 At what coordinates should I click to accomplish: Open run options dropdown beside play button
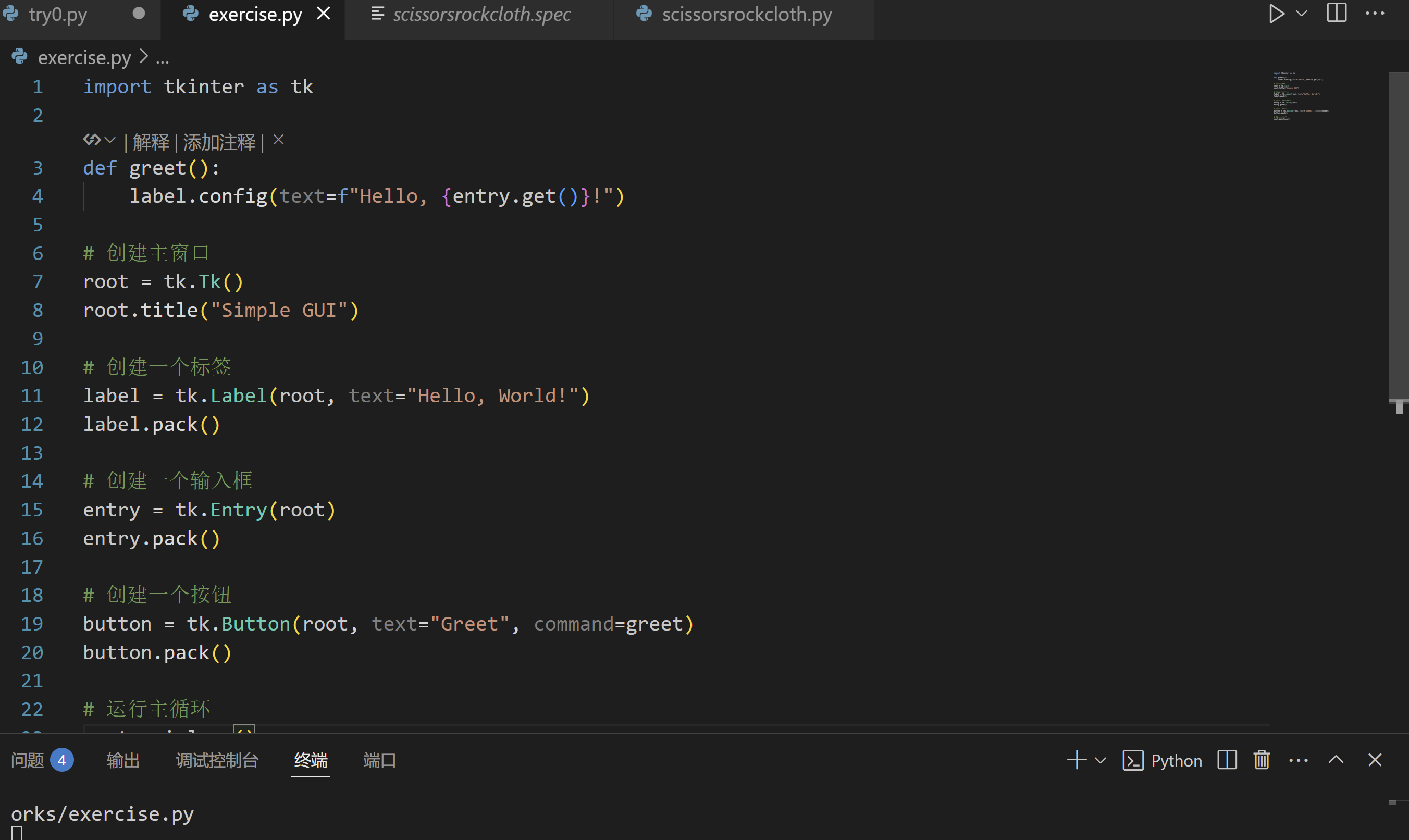tap(1302, 14)
